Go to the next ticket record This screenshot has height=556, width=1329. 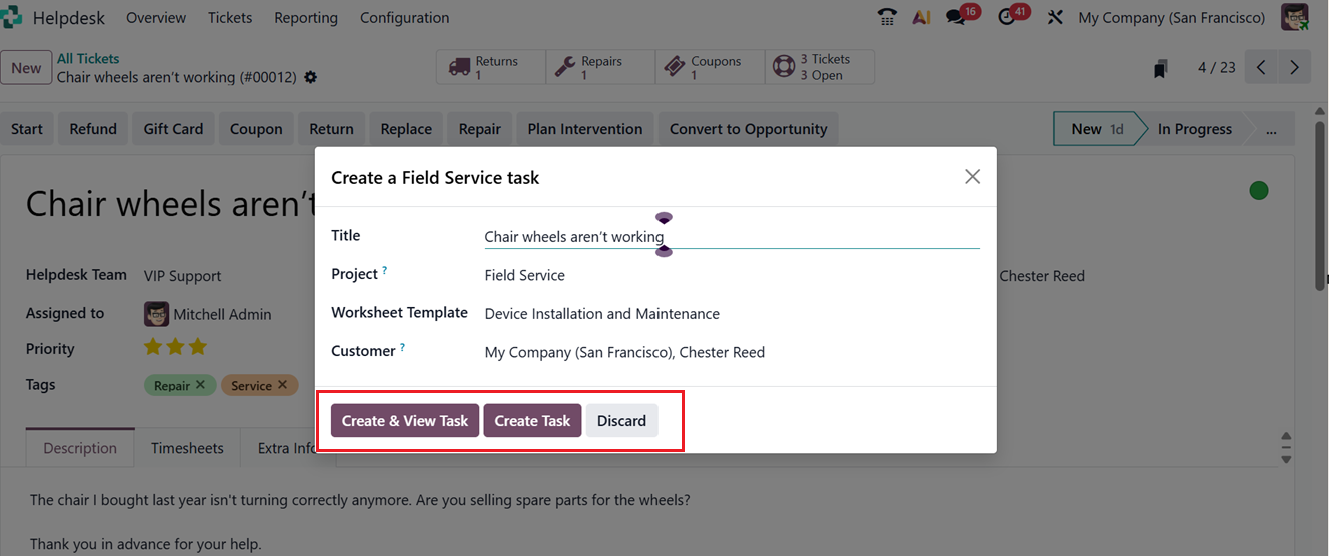tap(1294, 67)
